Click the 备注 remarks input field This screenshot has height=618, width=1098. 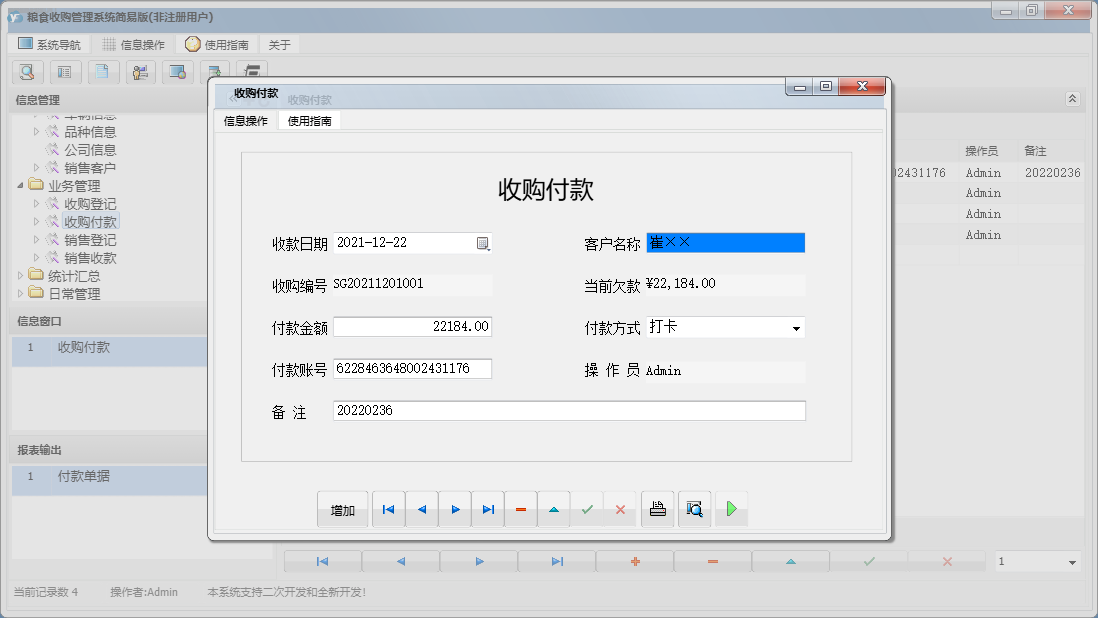570,410
